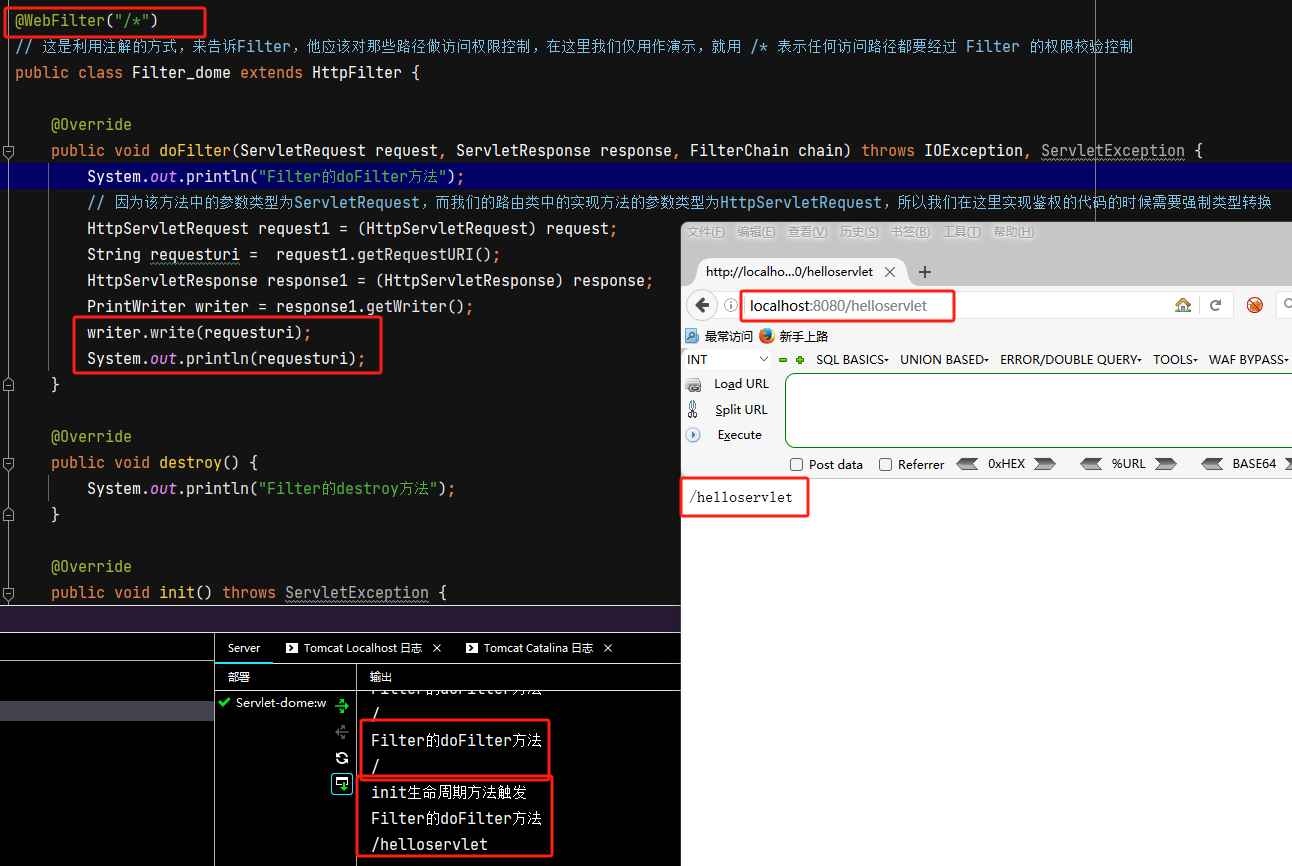The height and width of the screenshot is (866, 1292).
Task: Open the 新手上路 bookmark
Action: [x=794, y=336]
